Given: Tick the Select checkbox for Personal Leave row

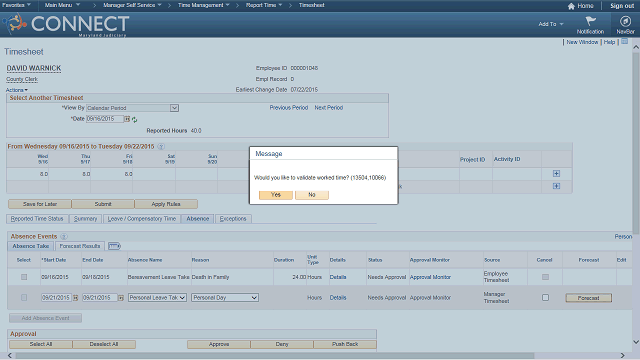Looking at the screenshot, I should (24, 298).
